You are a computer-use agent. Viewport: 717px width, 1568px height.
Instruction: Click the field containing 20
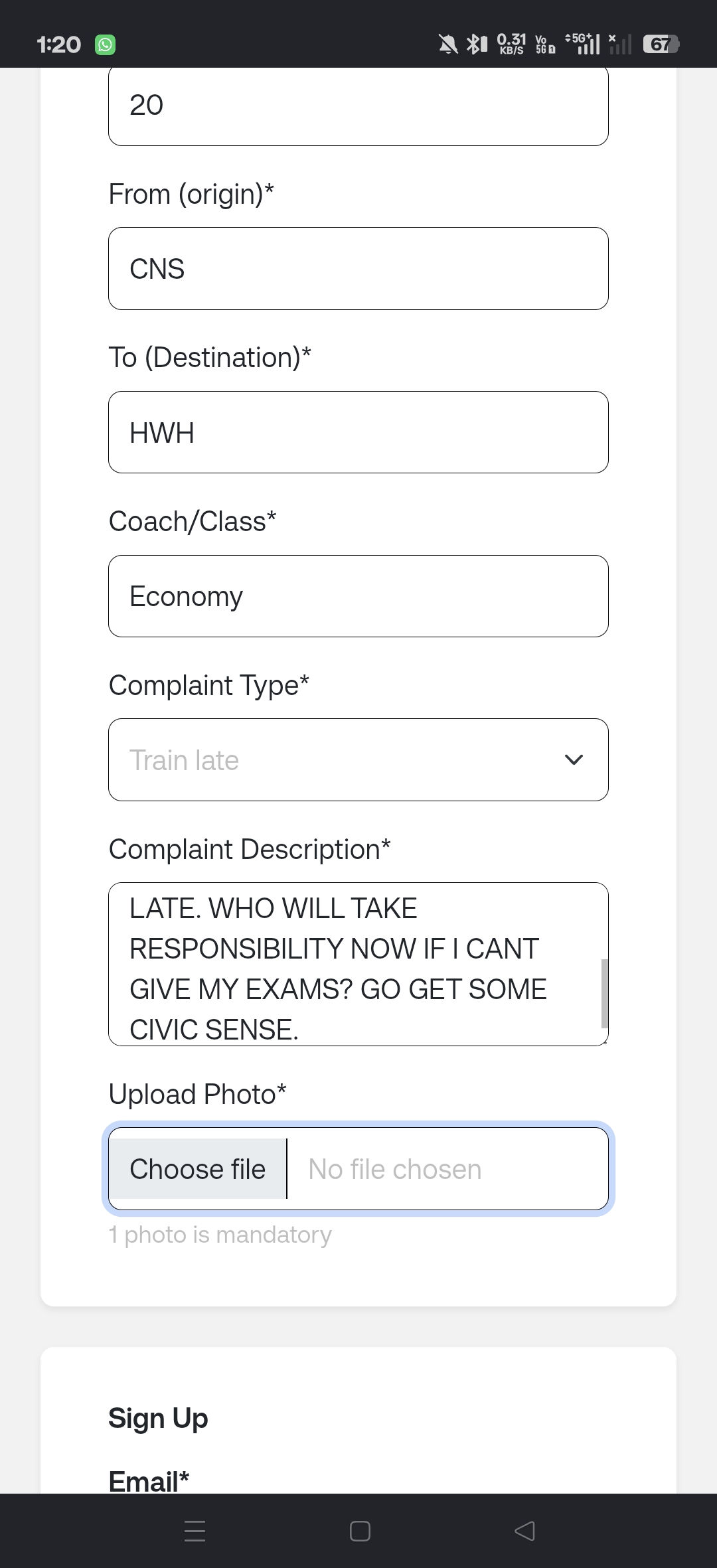click(x=358, y=106)
